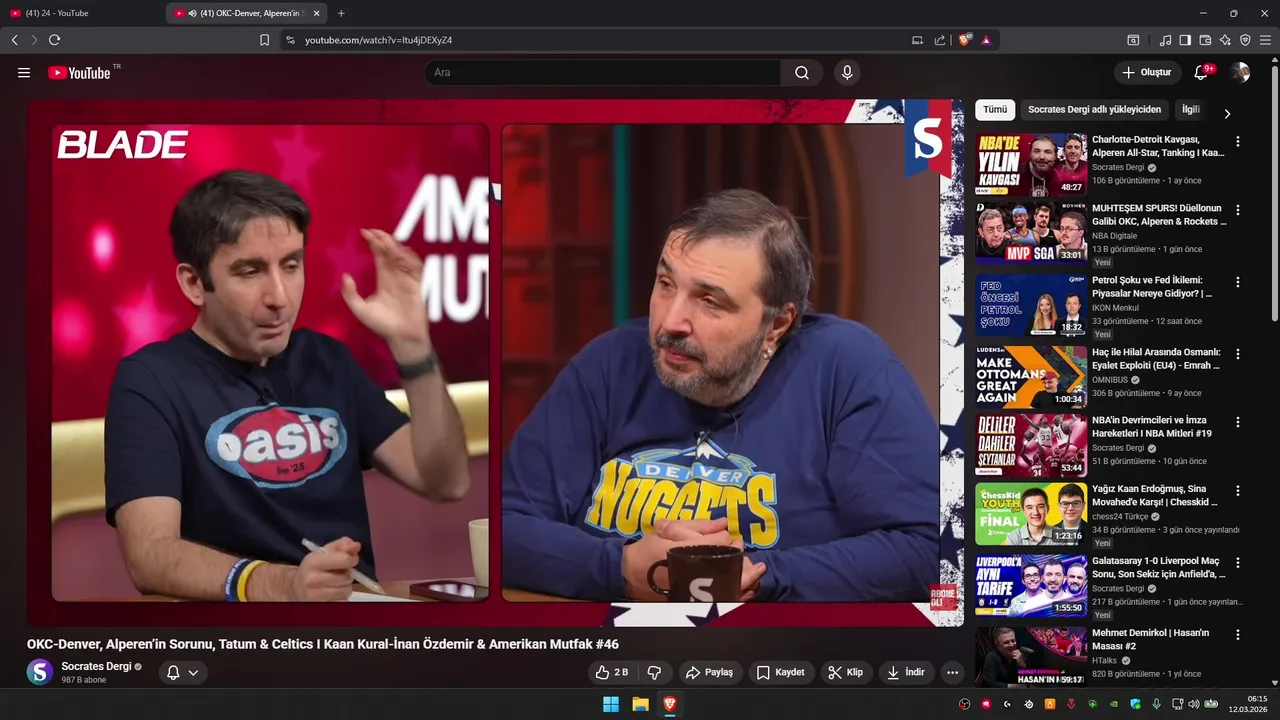Expand the subscription notification bell dropdown
This screenshot has height=720, width=1280.
pos(183,672)
